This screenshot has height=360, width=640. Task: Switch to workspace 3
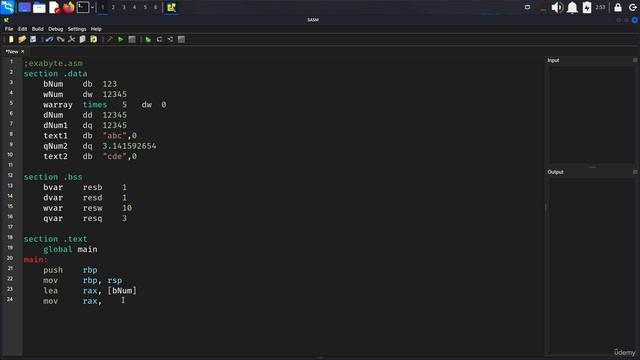click(124, 7)
